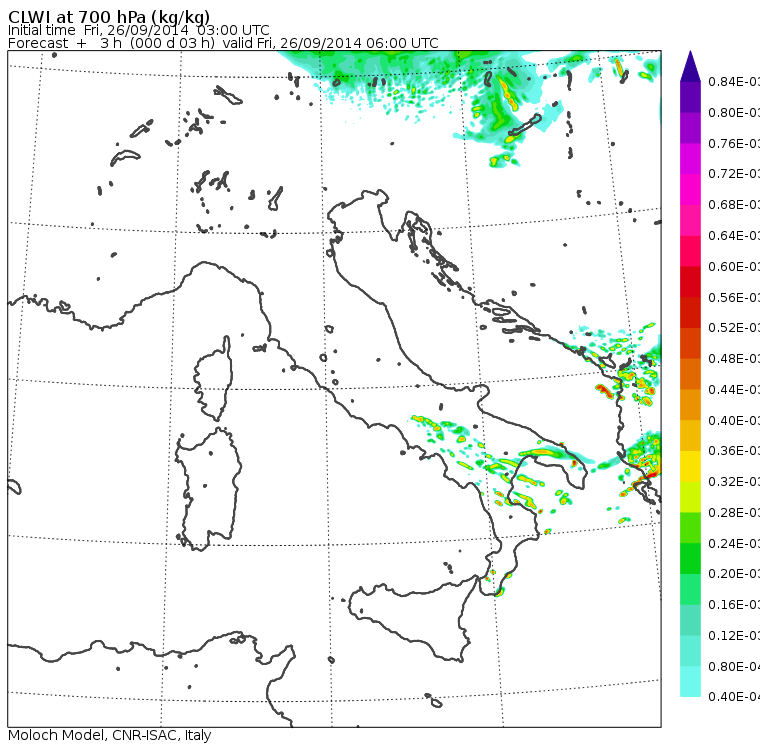
Task: Select legend band between 0.28E-03 and 0.32E-03
Action: (690, 497)
